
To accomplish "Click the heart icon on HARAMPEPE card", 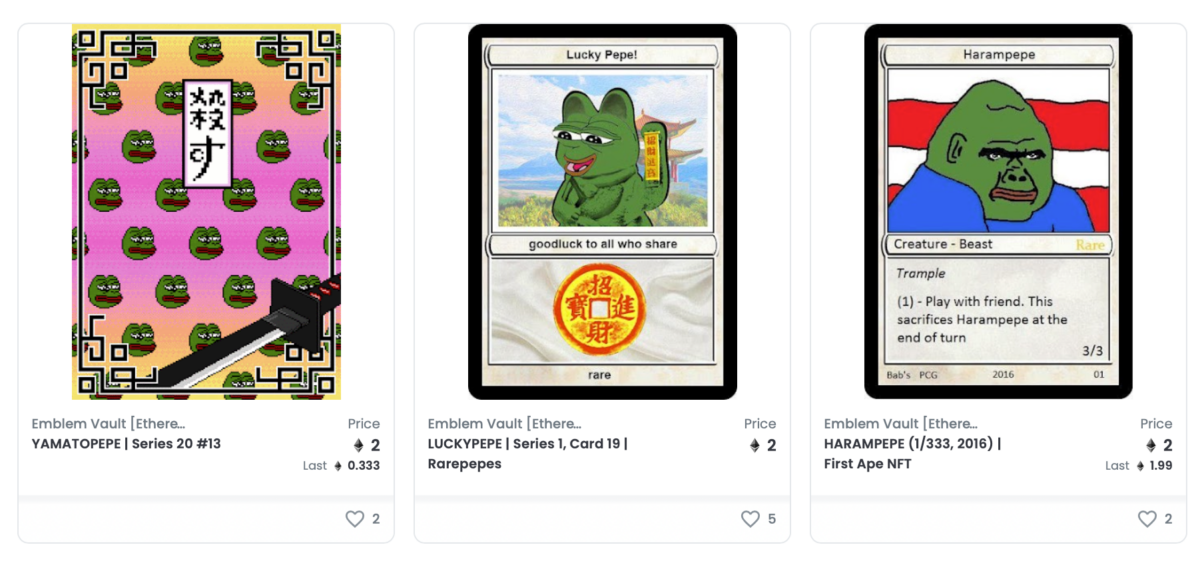I will [x=1147, y=519].
